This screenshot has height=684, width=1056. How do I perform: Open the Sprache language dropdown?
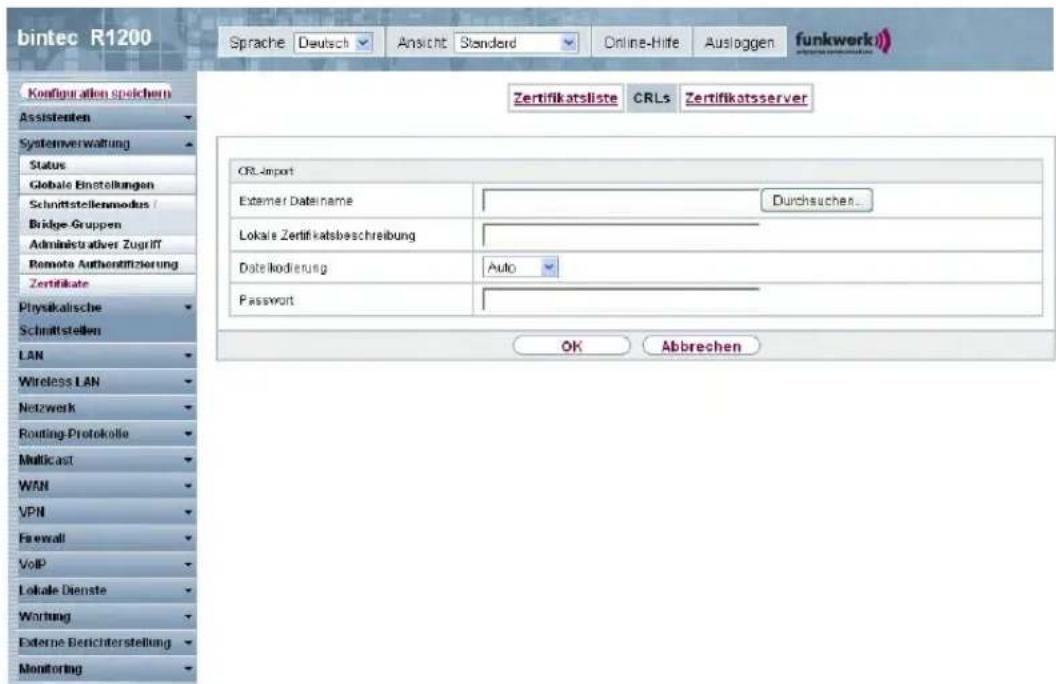334,43
